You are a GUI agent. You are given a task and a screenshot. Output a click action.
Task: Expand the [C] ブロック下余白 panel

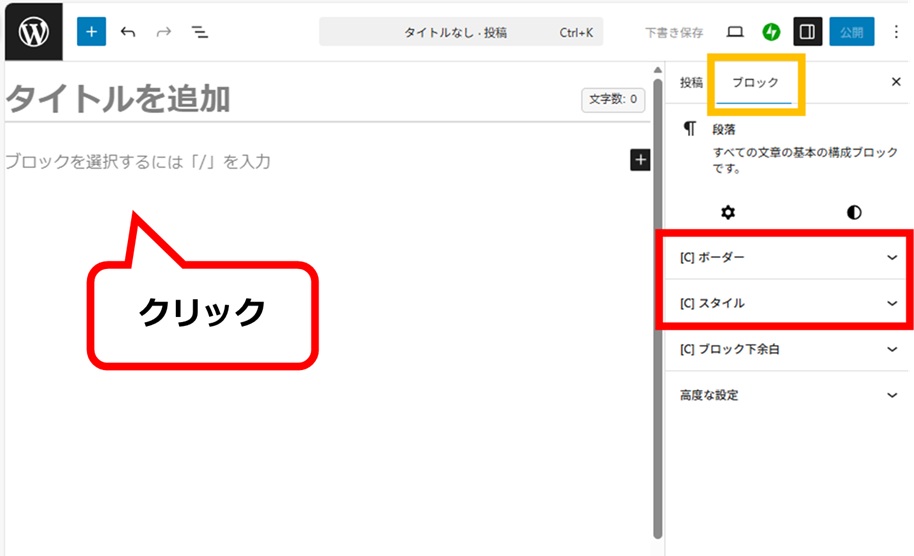[786, 349]
